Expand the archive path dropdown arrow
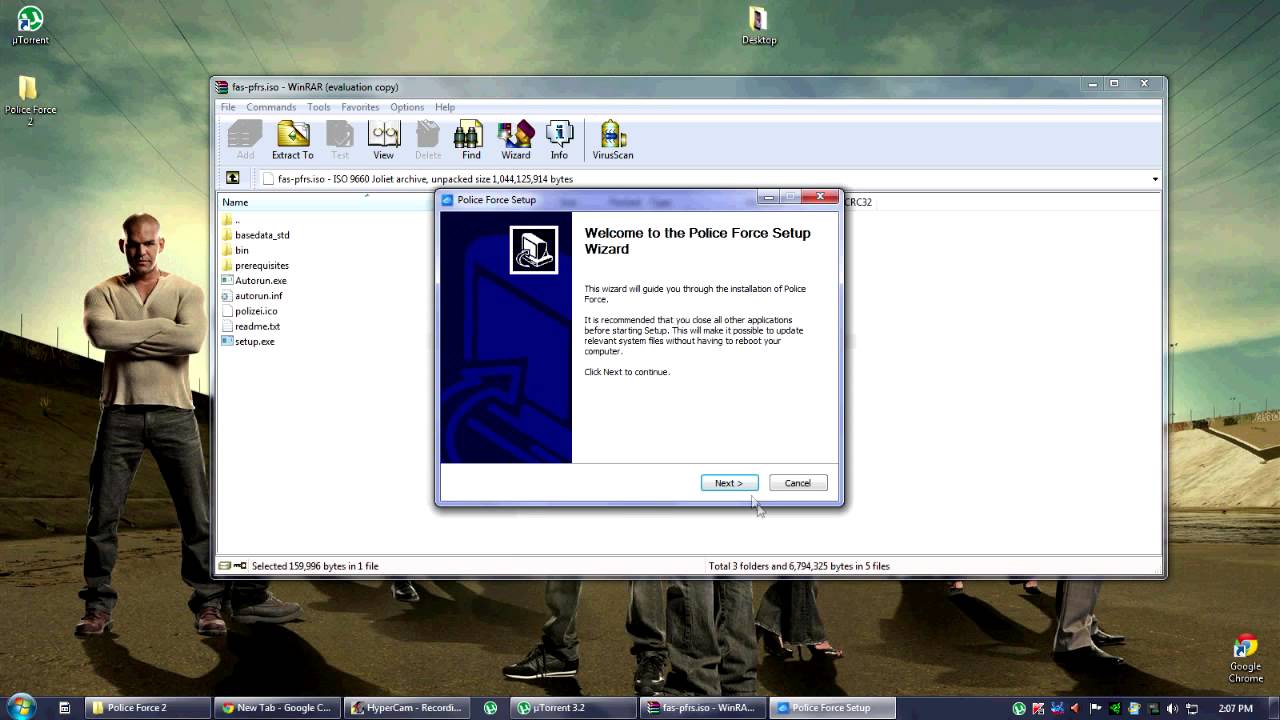1280x720 pixels. point(1155,179)
